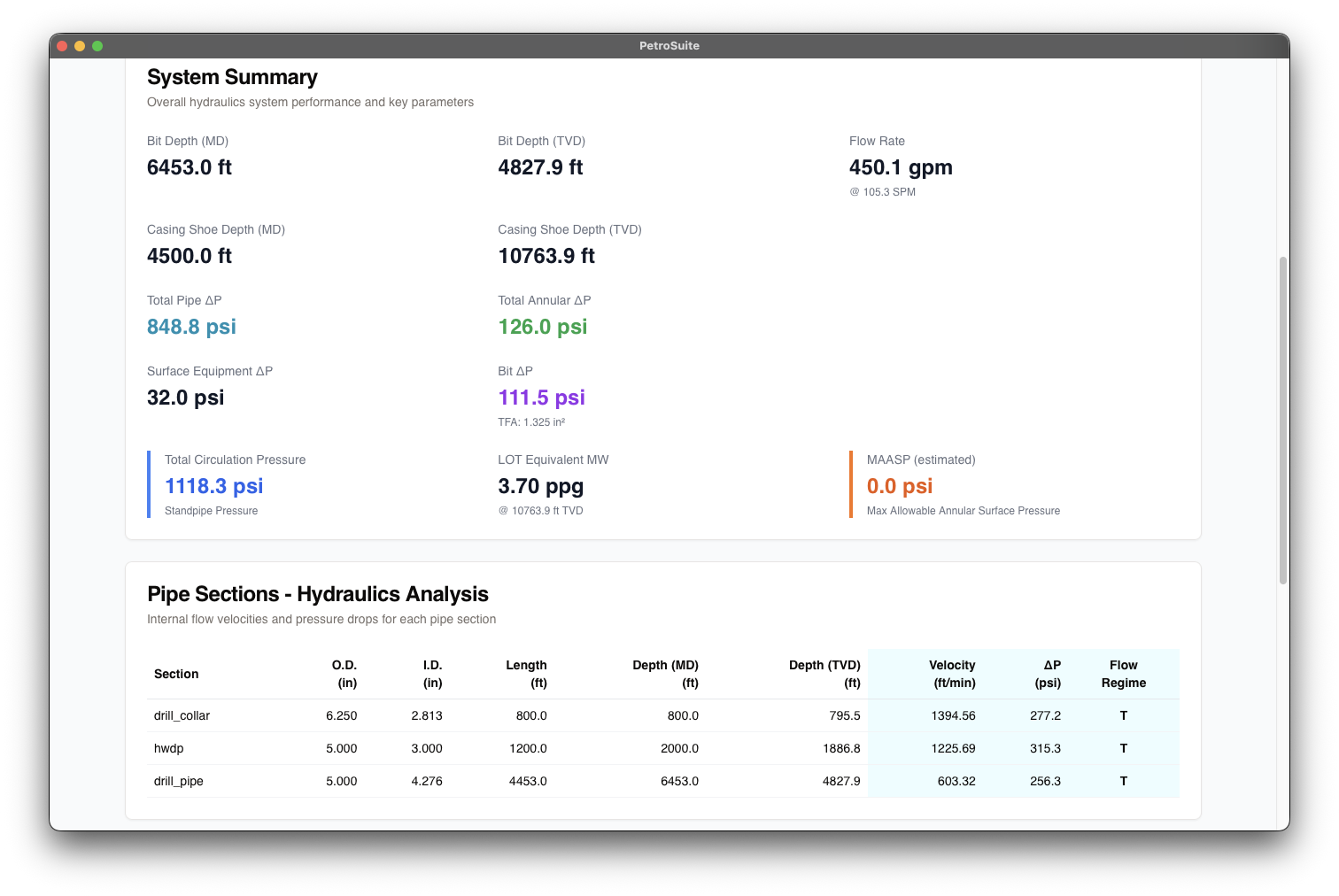The height and width of the screenshot is (896, 1339).
Task: Click the Pipe Sections - Hydraulics Analysis heading
Action: coord(318,594)
